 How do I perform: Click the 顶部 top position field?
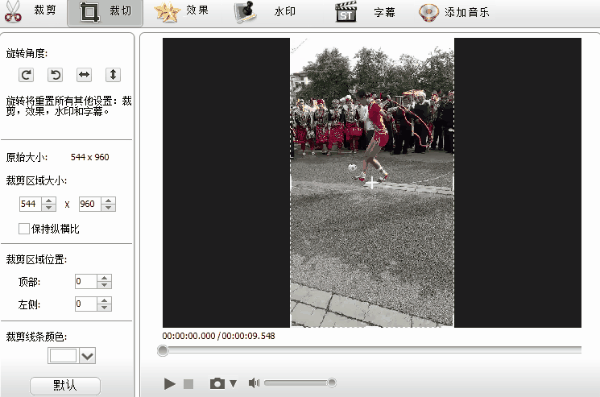tap(86, 281)
